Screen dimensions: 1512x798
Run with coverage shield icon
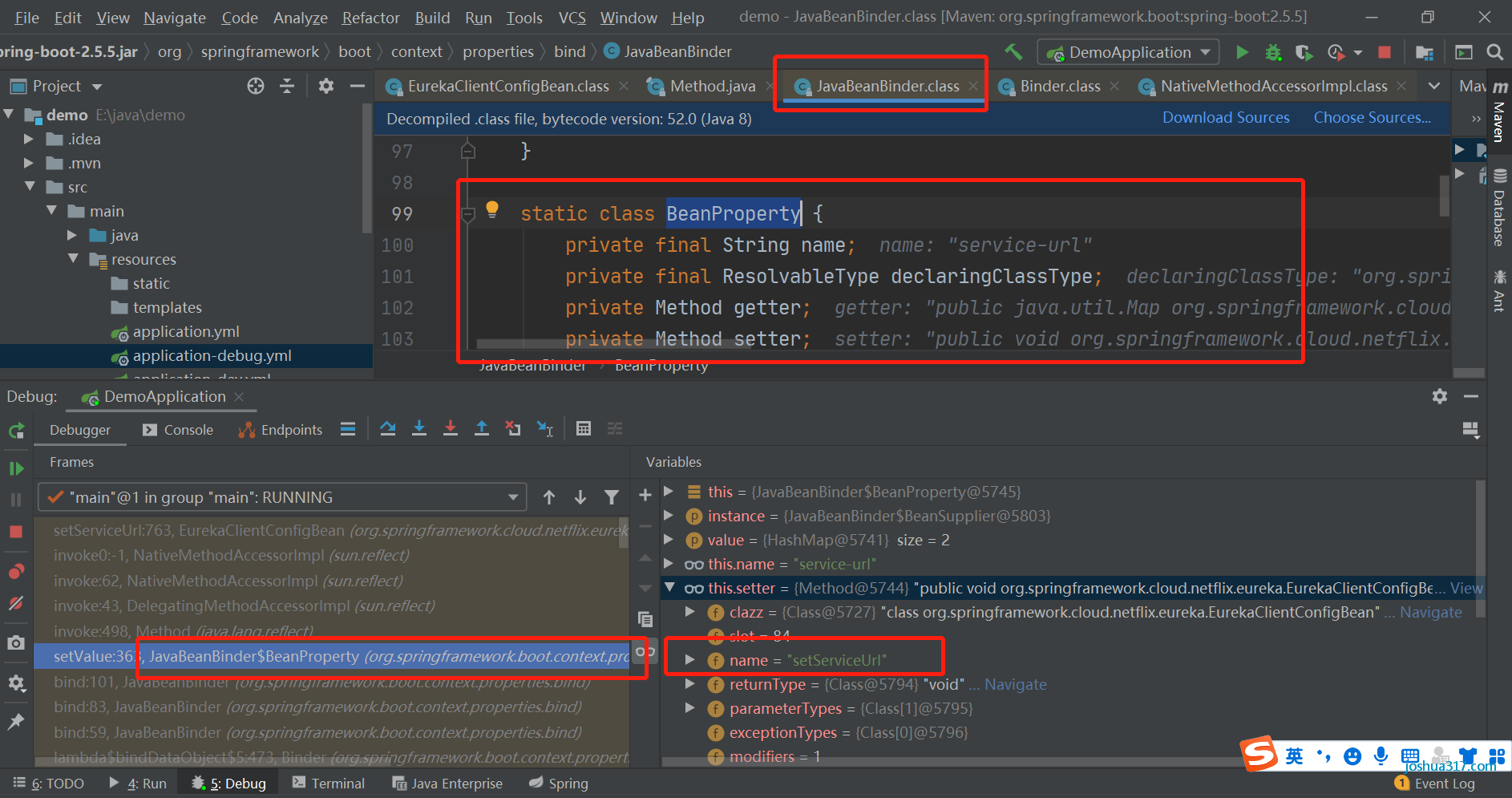pos(1304,52)
